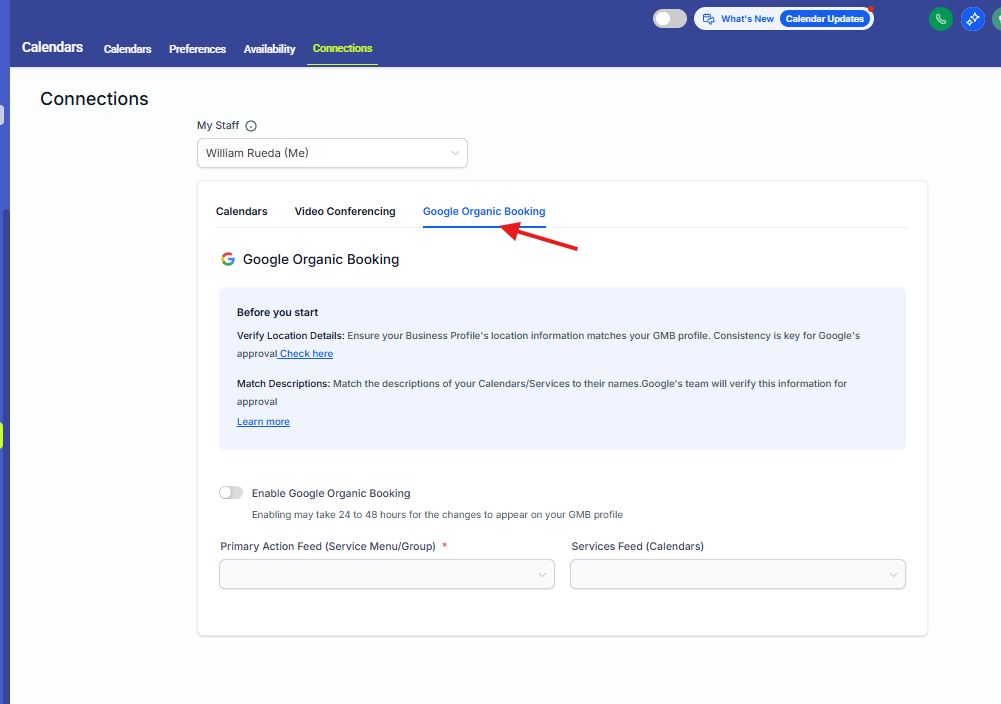
Task: Click the Check here link
Action: coord(306,354)
